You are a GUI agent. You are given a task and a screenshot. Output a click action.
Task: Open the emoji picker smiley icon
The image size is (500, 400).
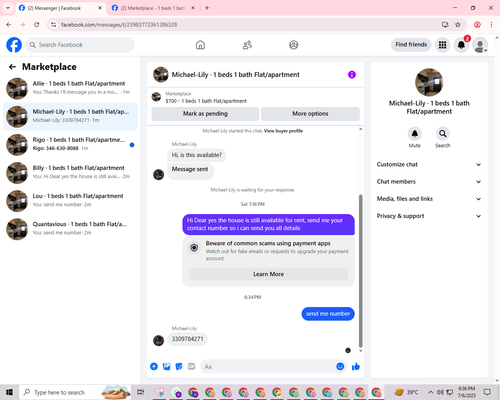tap(340, 367)
